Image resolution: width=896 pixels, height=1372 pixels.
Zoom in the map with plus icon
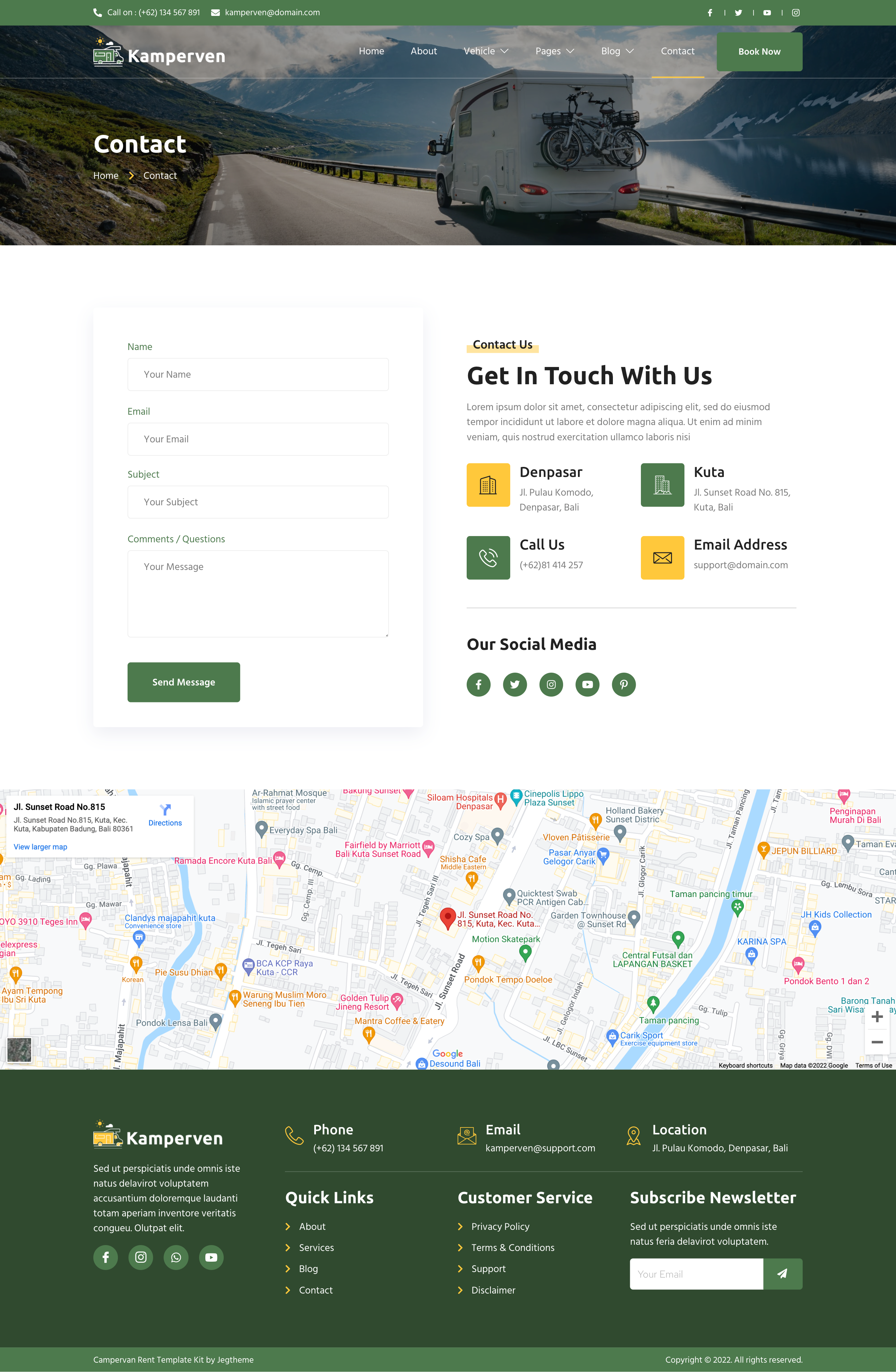click(x=877, y=1017)
